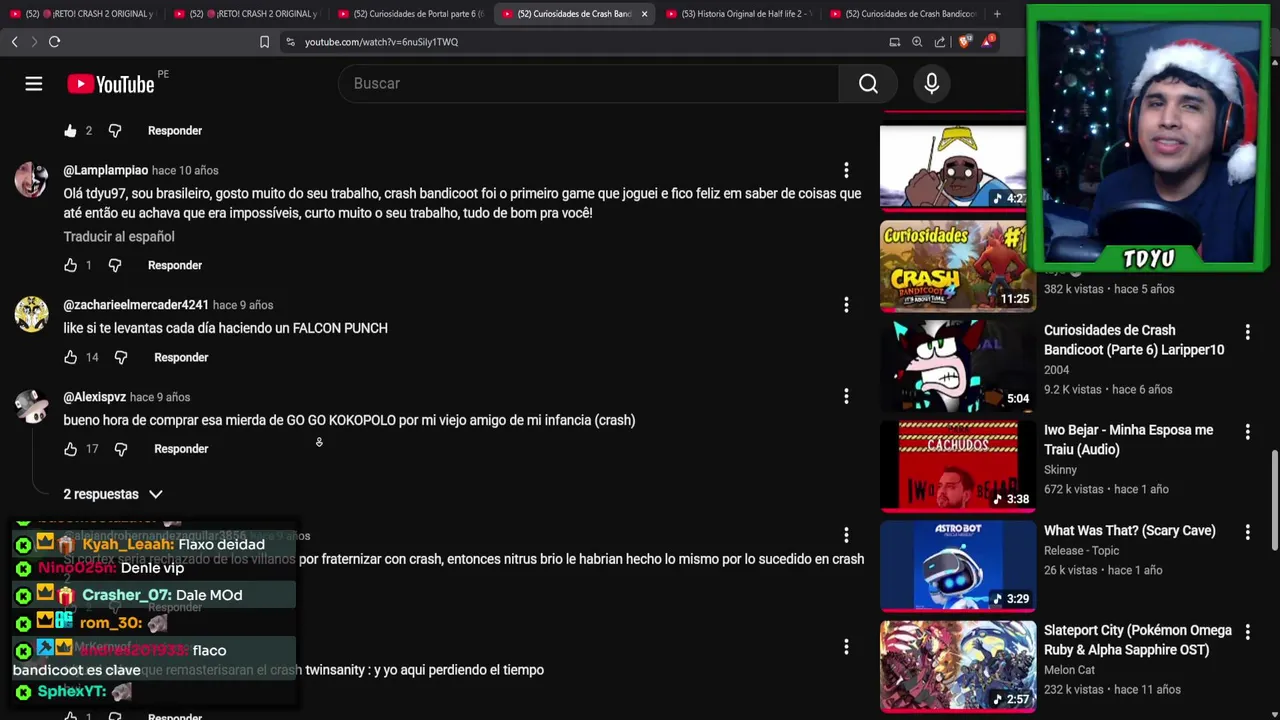Open the Iwo Bejar 3:38 thumbnail
This screenshot has width=1280, height=720.
(958, 466)
